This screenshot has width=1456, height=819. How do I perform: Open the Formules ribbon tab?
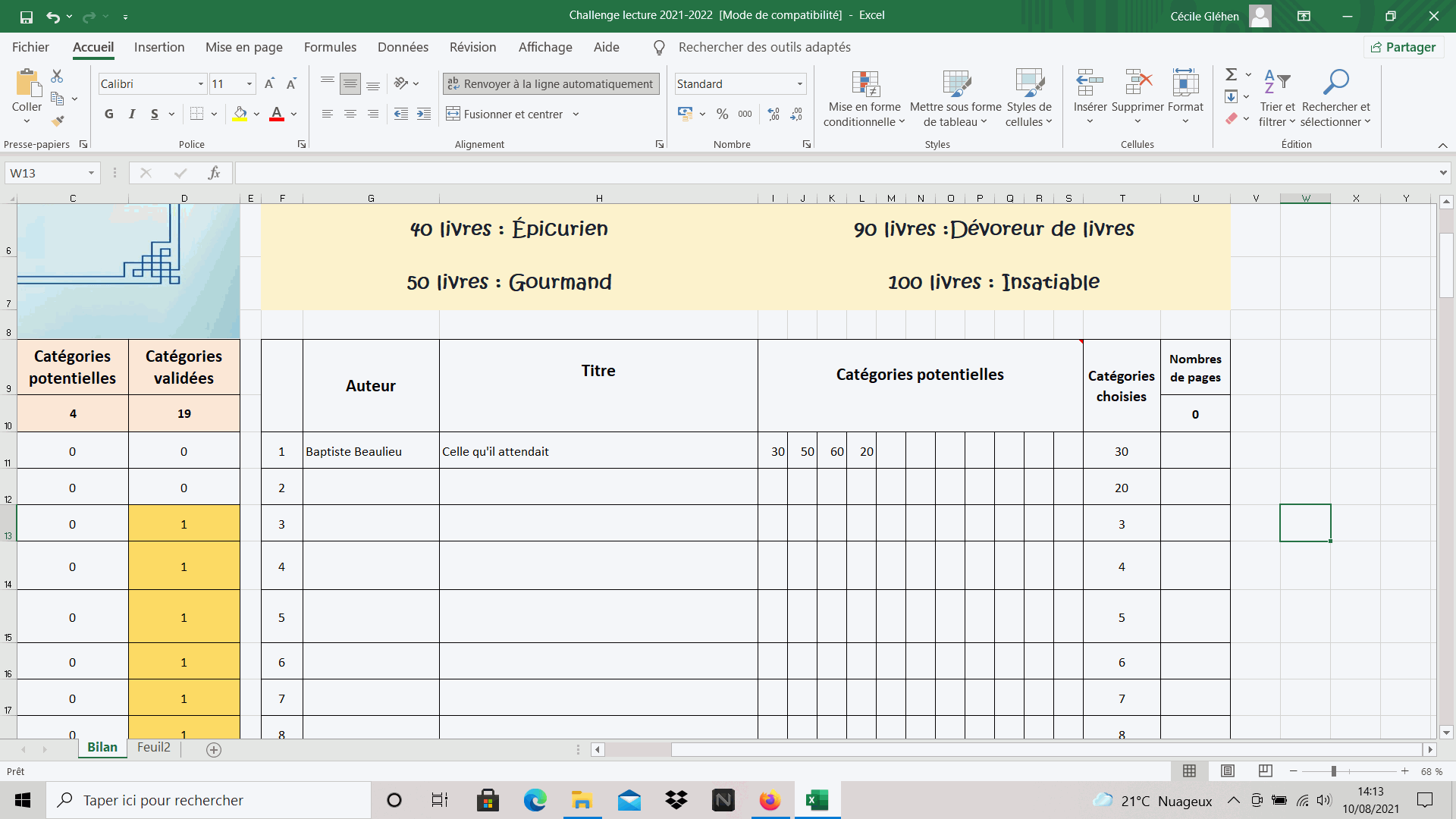click(x=330, y=47)
